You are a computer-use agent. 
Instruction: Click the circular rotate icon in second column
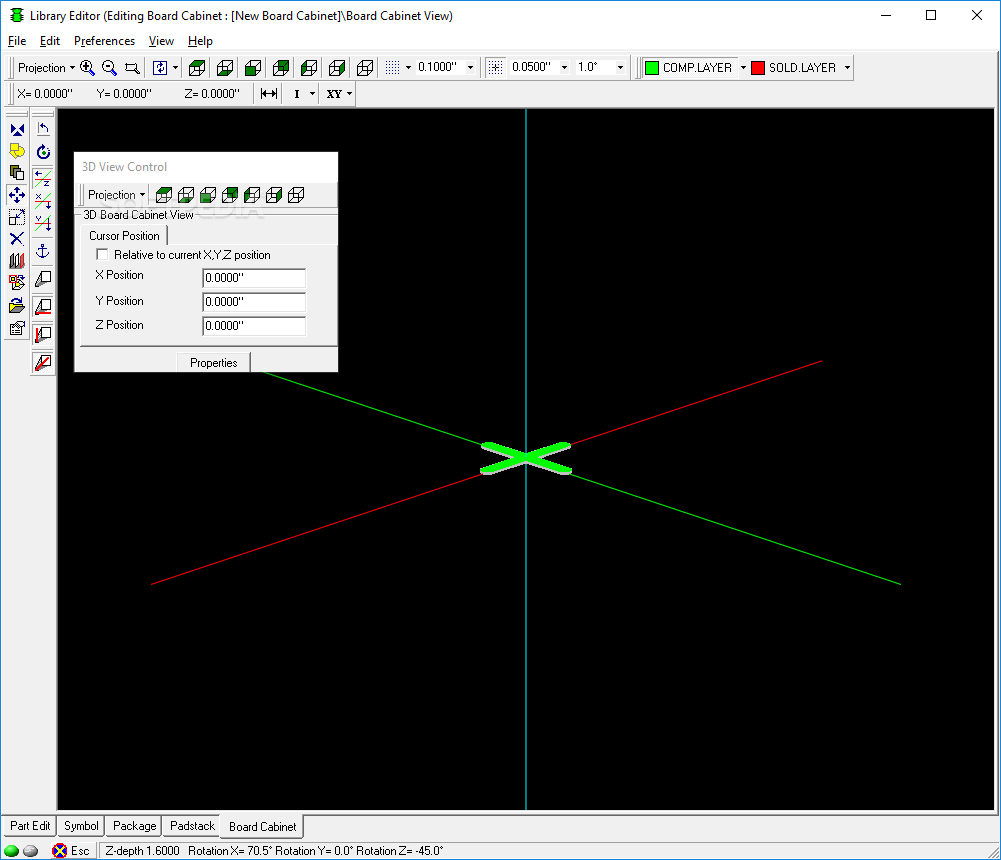point(43,152)
